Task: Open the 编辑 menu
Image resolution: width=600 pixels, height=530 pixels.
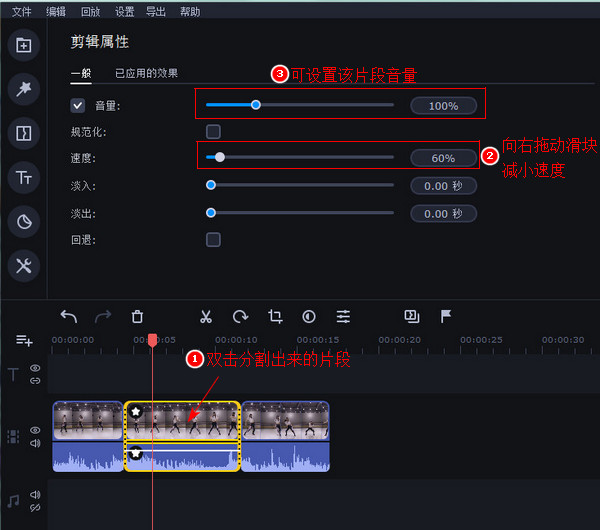Action: [x=56, y=12]
